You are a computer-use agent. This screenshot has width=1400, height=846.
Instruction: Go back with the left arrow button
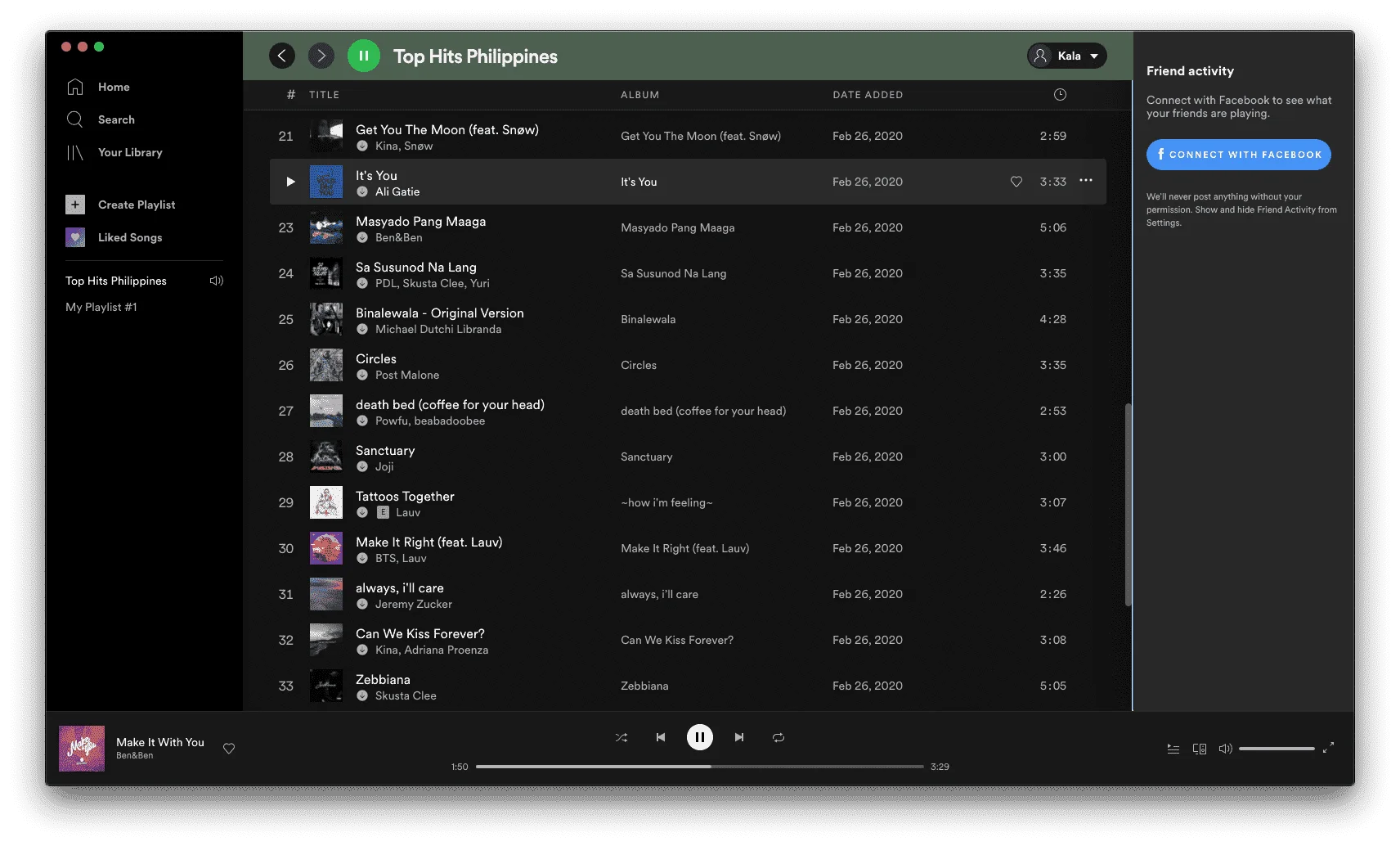tap(282, 56)
